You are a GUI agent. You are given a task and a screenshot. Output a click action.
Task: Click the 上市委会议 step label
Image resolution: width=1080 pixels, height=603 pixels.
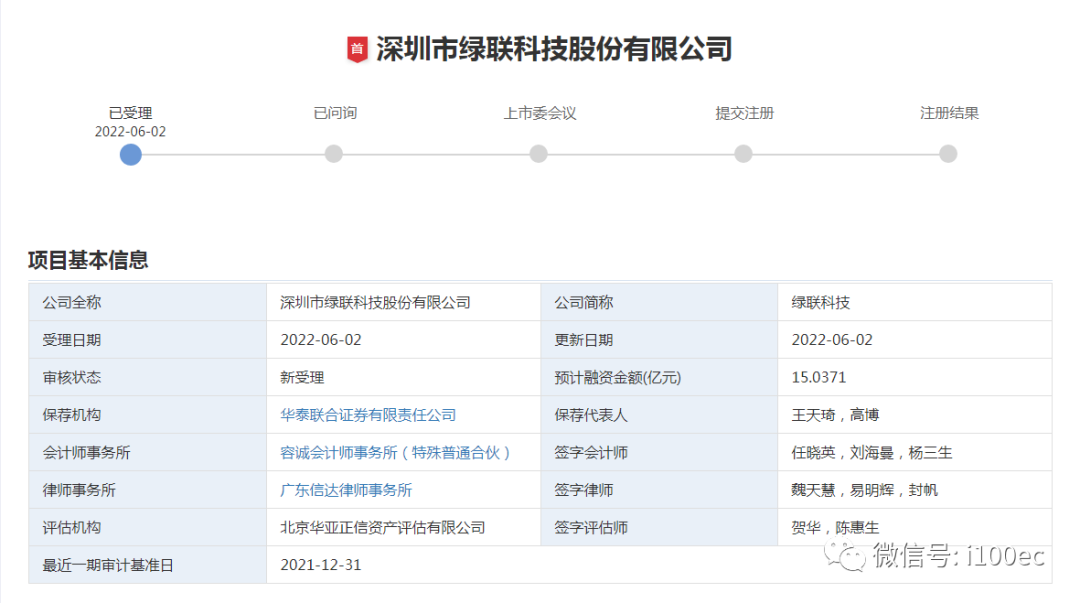pyautogui.click(x=539, y=113)
